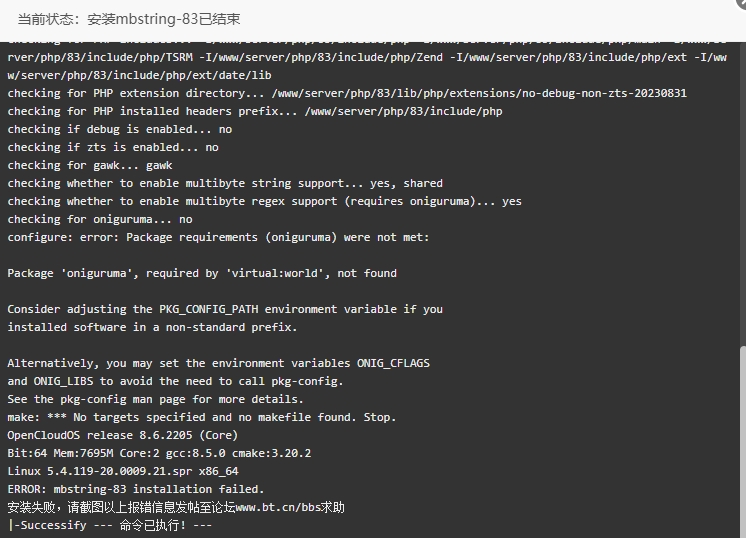
Task: Click the 'checking for oniguruma... no' line
Action: pyautogui.click(x=100, y=219)
